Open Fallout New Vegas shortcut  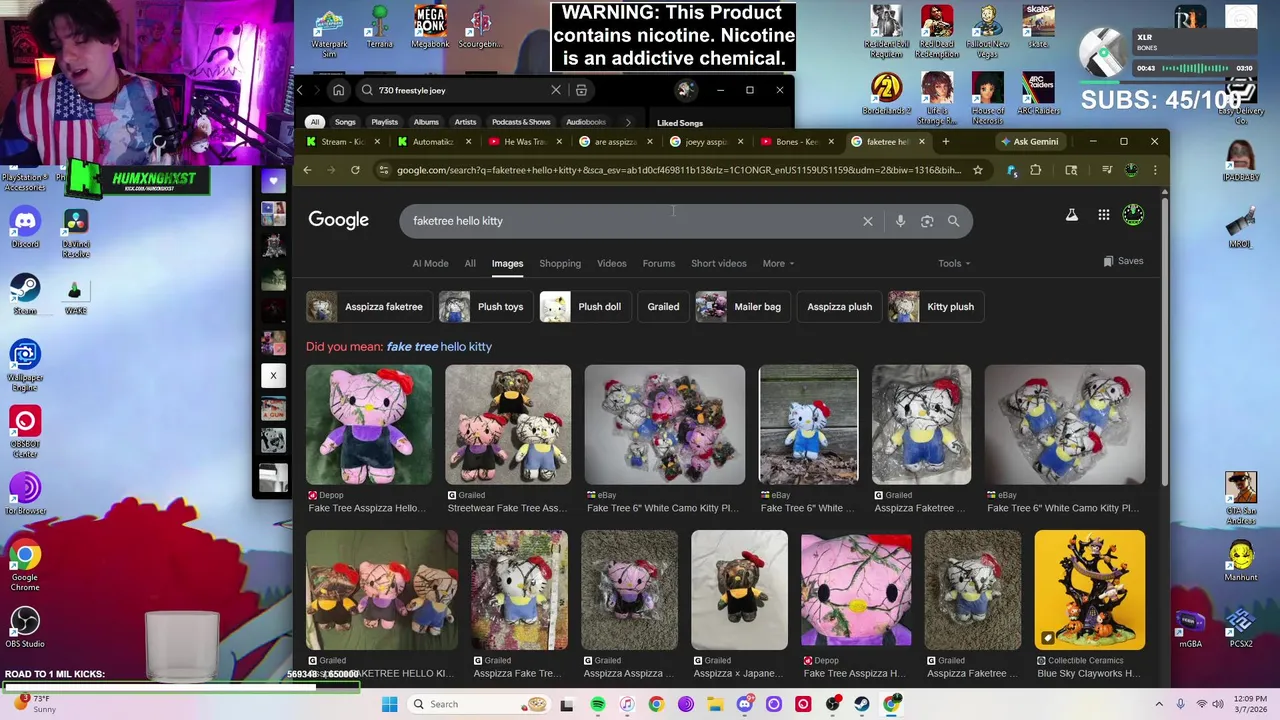987,32
